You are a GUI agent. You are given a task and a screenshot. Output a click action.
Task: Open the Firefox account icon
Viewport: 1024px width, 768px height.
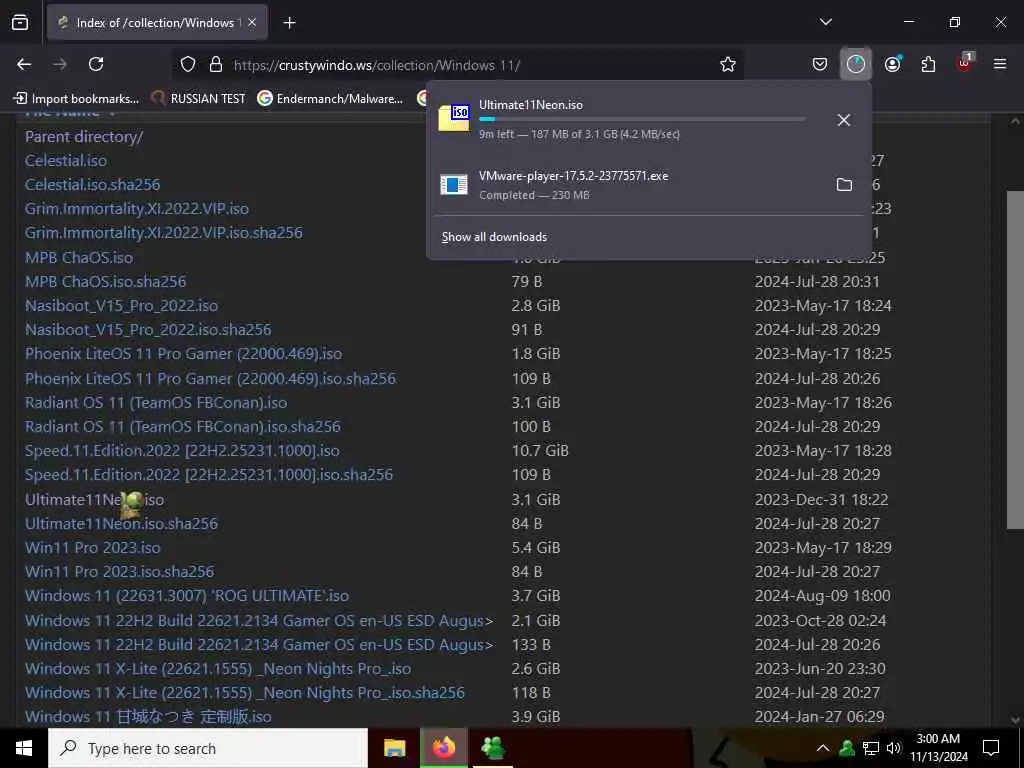click(x=893, y=64)
